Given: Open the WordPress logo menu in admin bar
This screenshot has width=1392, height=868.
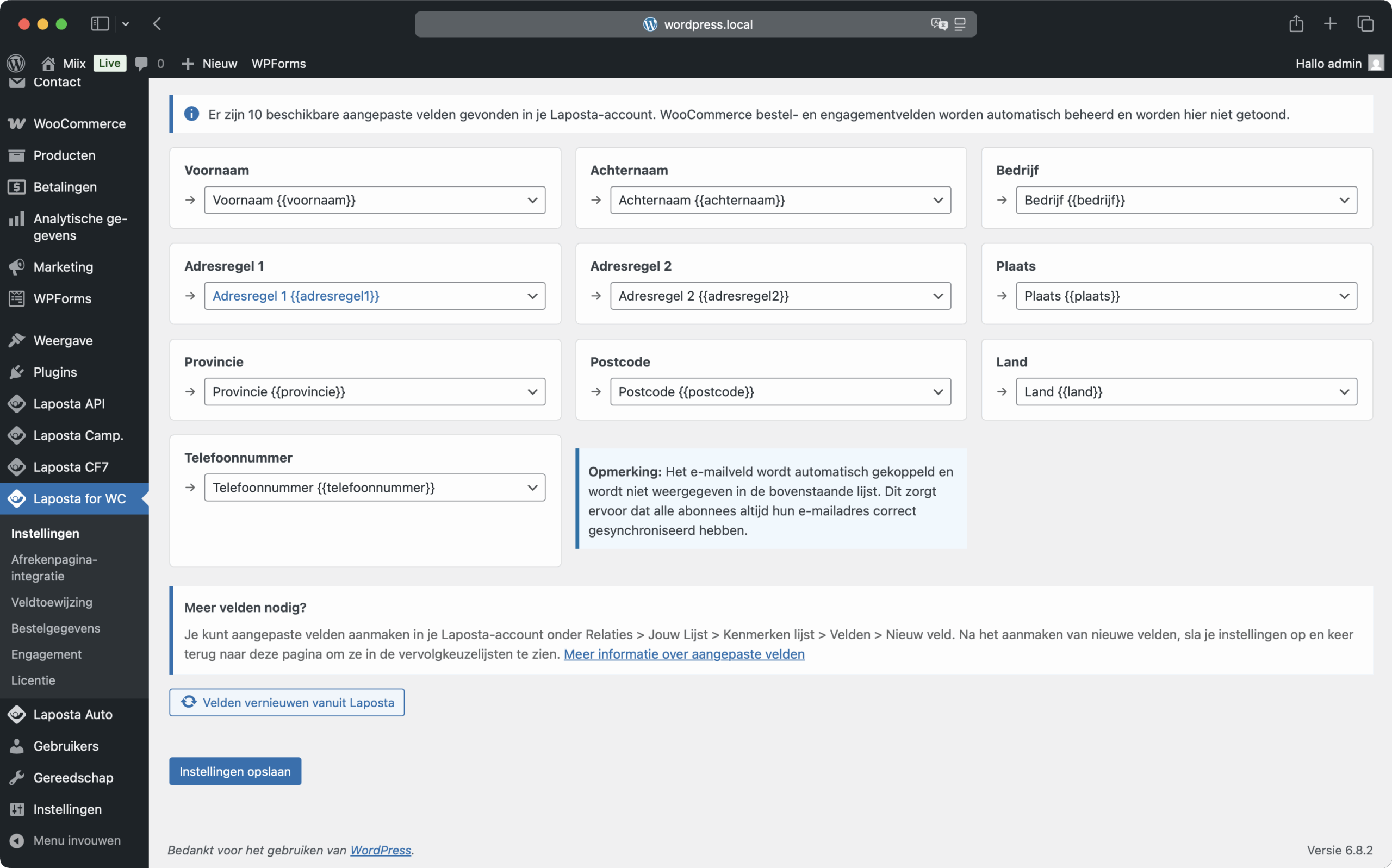Looking at the screenshot, I should (x=16, y=63).
